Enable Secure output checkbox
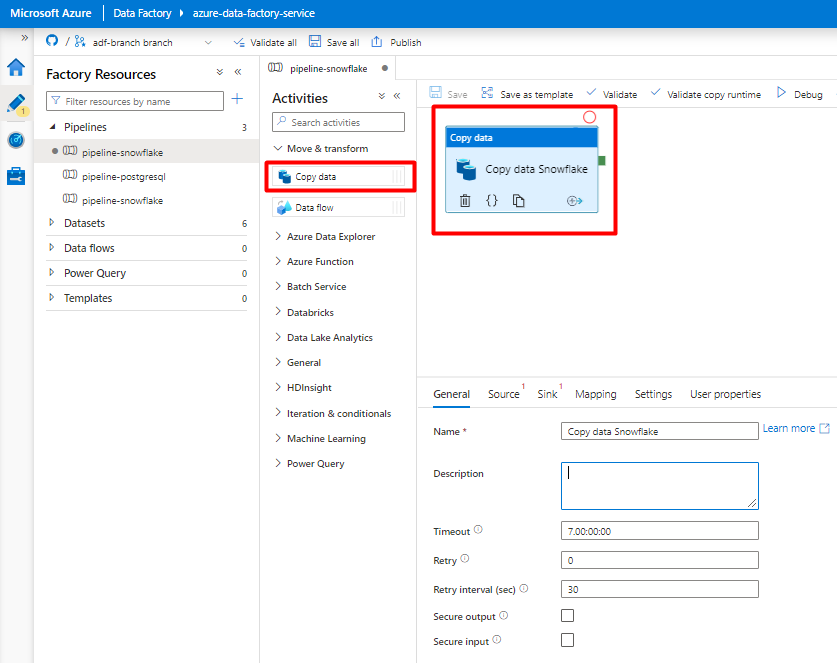The height and width of the screenshot is (663, 837). [x=567, y=615]
